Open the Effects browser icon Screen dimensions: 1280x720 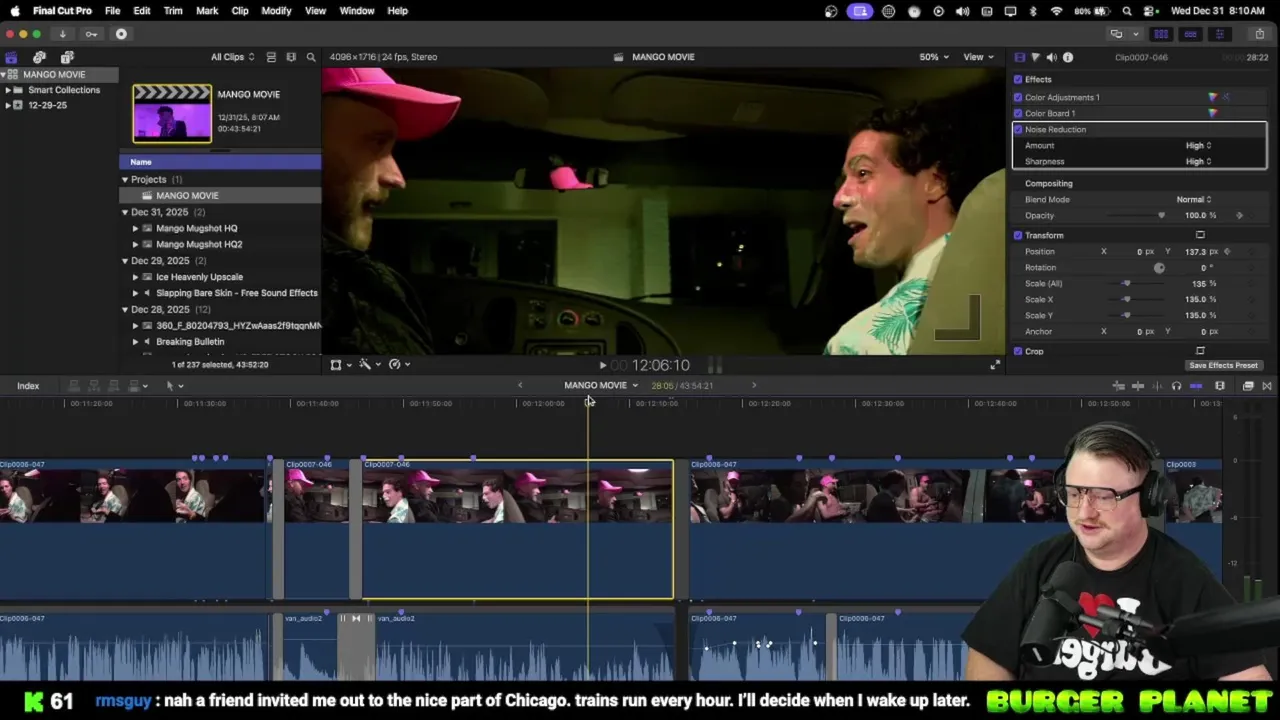tap(1248, 386)
